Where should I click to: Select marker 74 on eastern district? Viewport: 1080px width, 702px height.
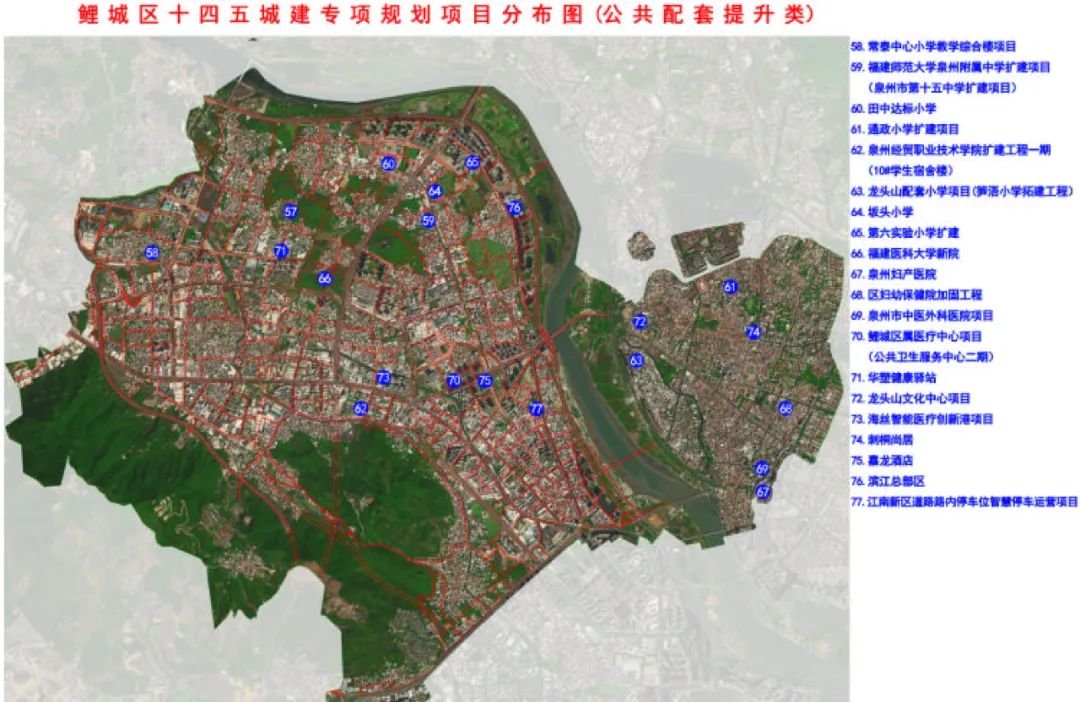(753, 332)
